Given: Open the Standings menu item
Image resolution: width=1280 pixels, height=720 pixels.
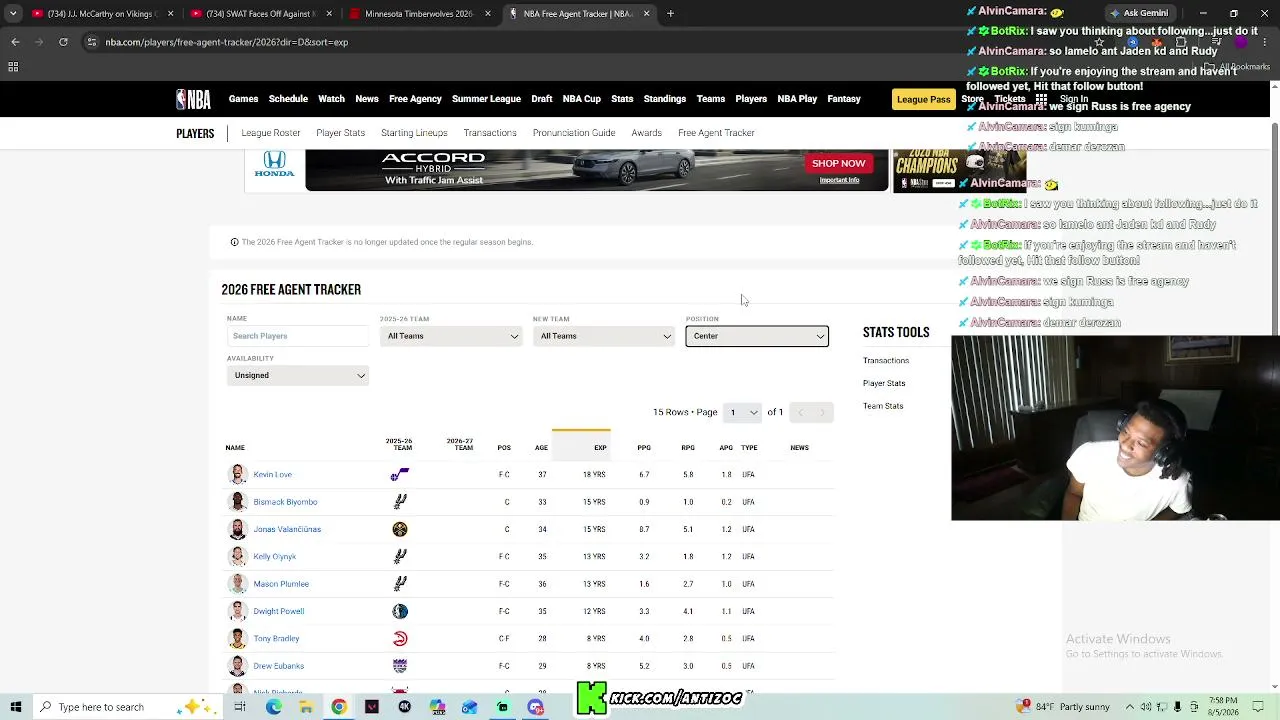Looking at the screenshot, I should [665, 99].
